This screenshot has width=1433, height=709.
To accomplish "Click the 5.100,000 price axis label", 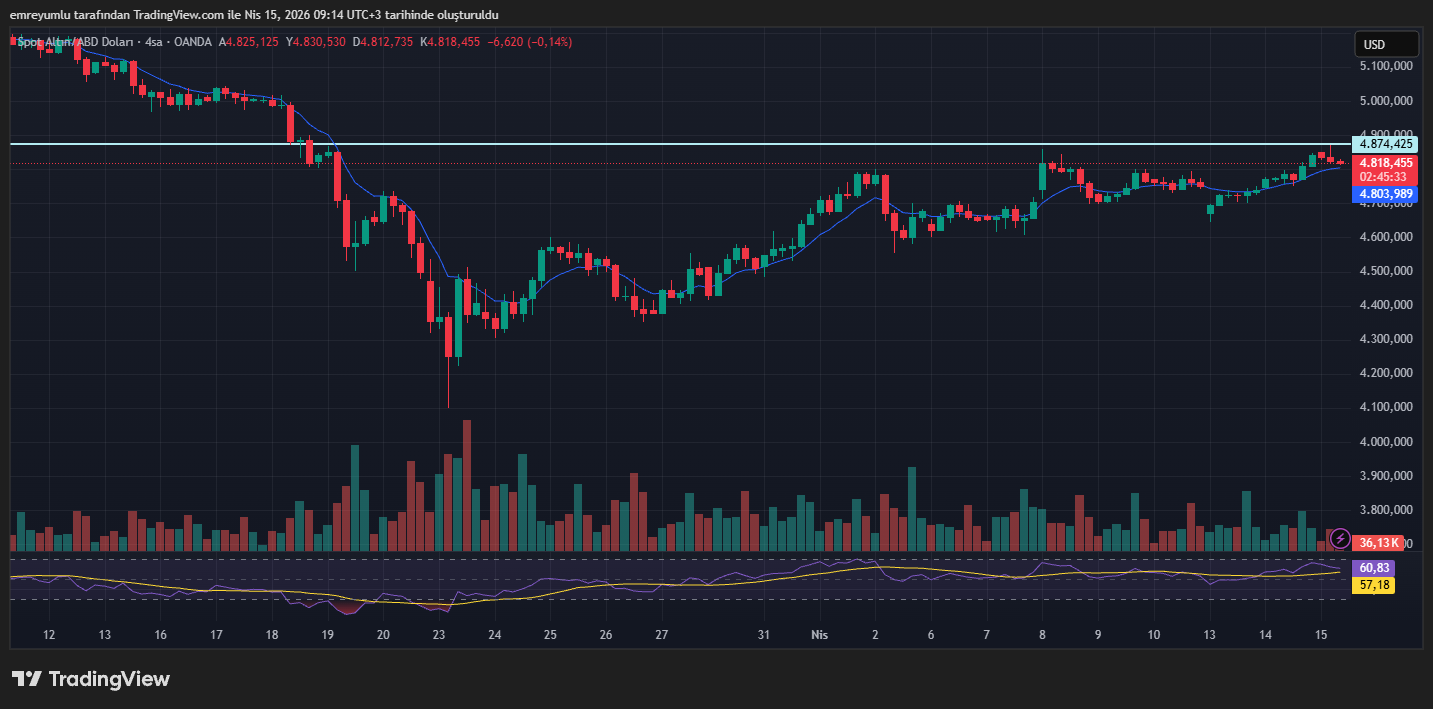I will click(x=1386, y=66).
